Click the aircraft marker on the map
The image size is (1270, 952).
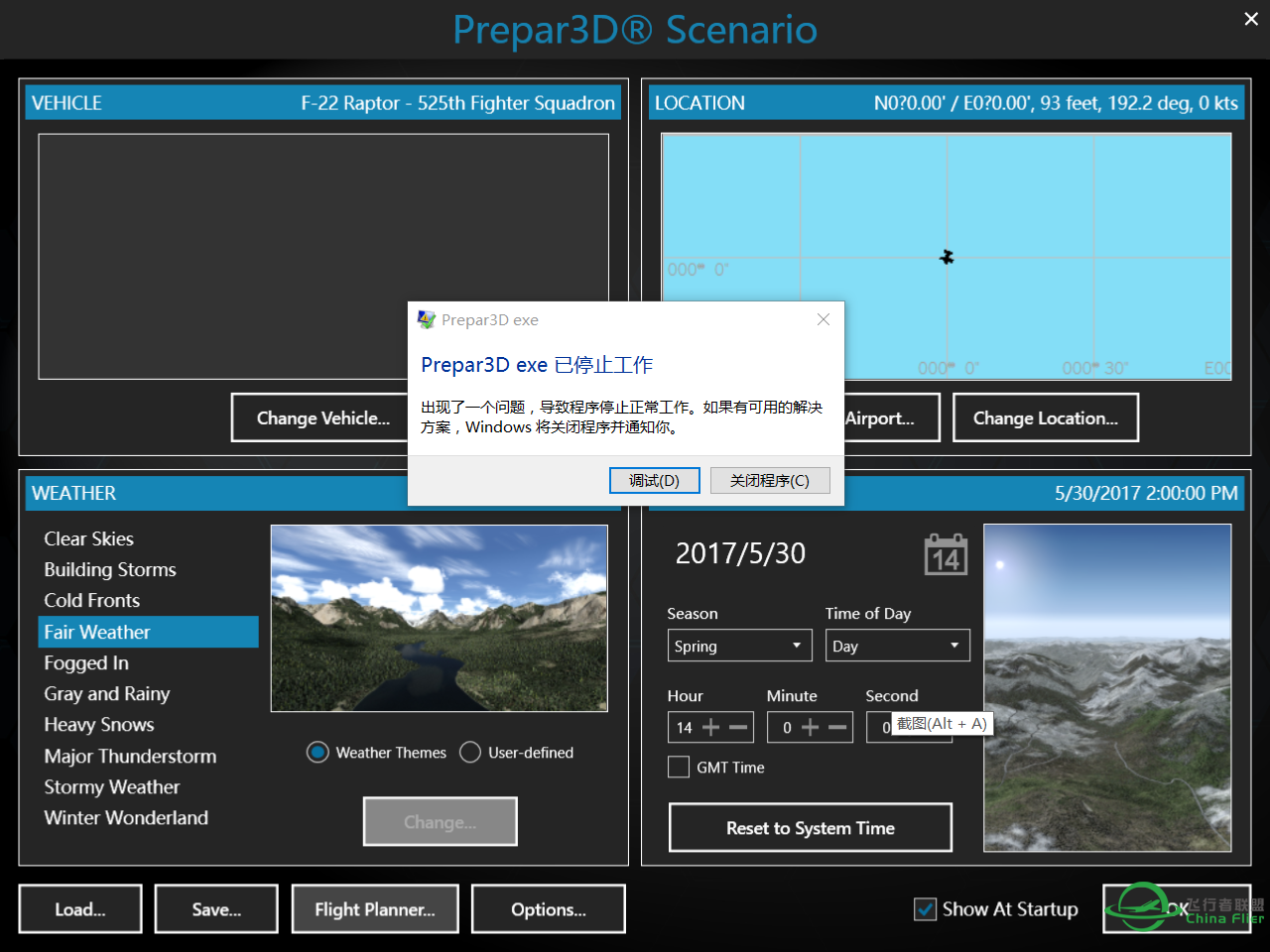(947, 257)
